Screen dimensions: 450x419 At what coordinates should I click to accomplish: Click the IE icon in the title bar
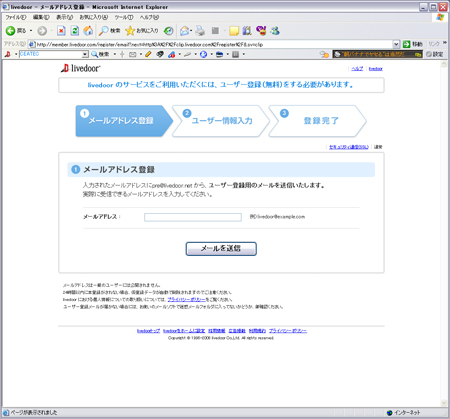pyautogui.click(x=6, y=7)
